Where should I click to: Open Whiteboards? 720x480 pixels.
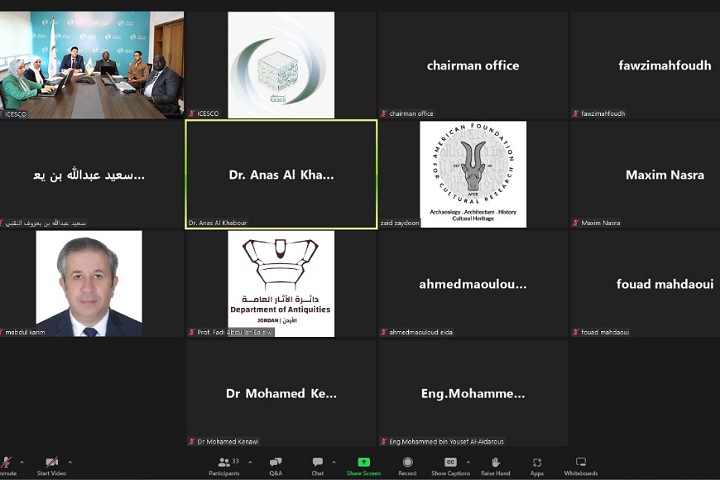[x=581, y=463]
